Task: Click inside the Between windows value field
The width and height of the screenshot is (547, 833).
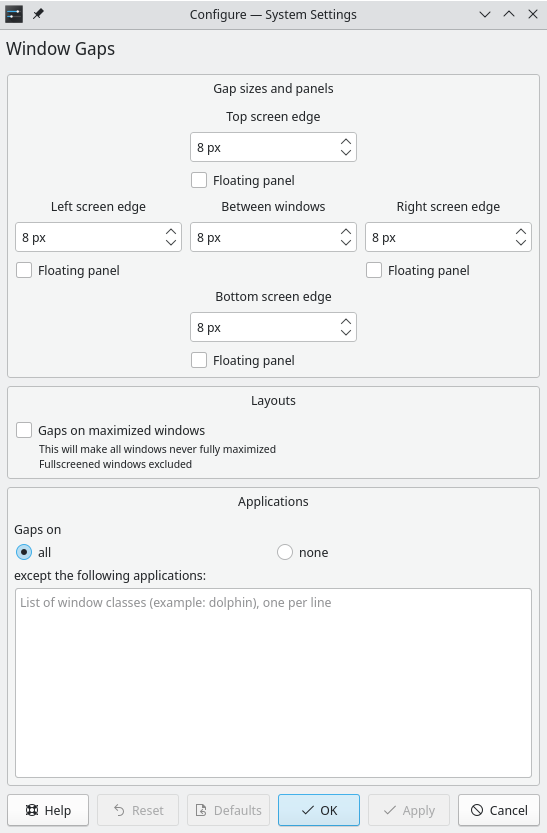Action: pyautogui.click(x=266, y=237)
